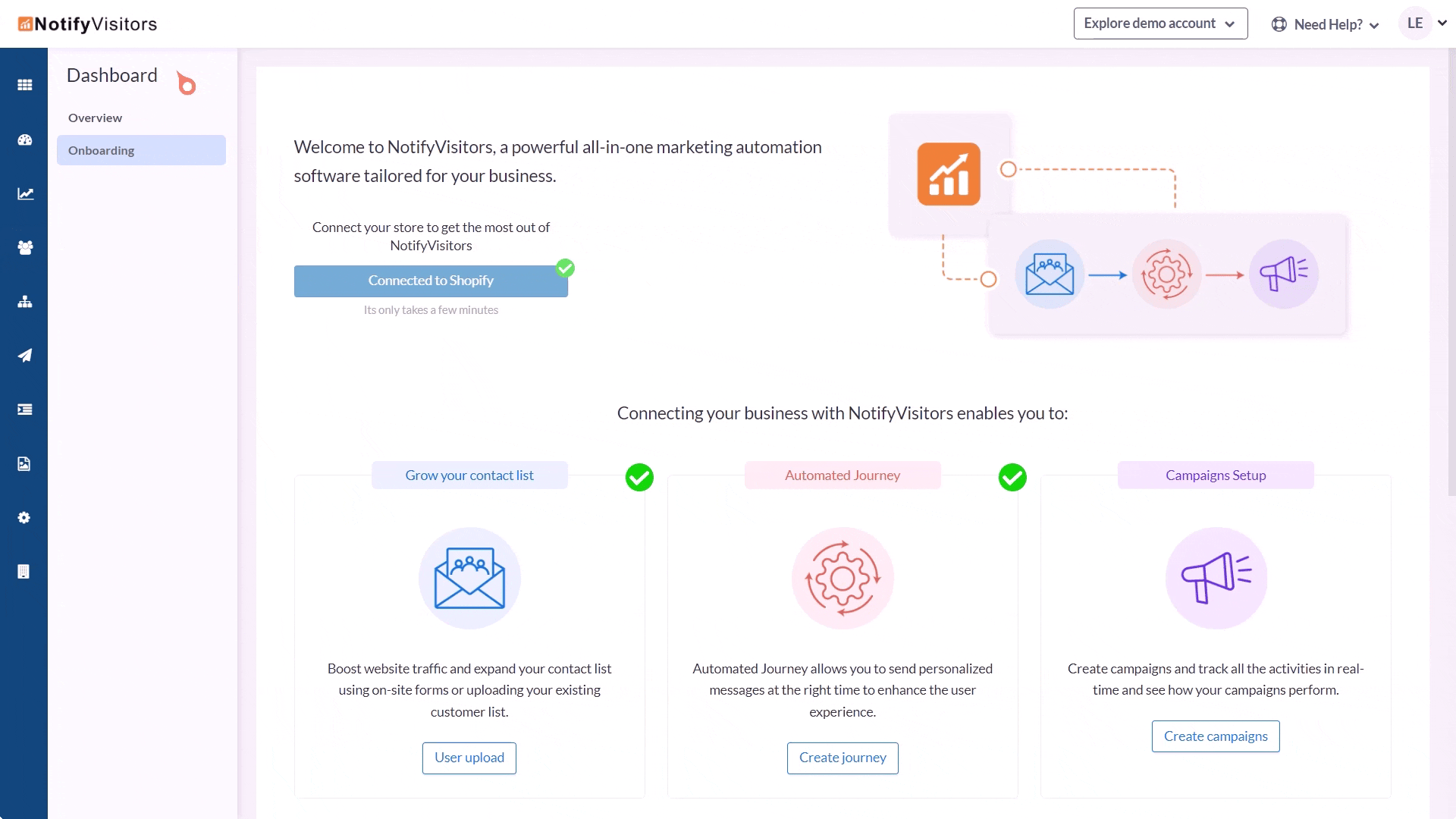1456x819 pixels.
Task: Open the dashboard gauge icon in sidebar
Action: [x=24, y=140]
